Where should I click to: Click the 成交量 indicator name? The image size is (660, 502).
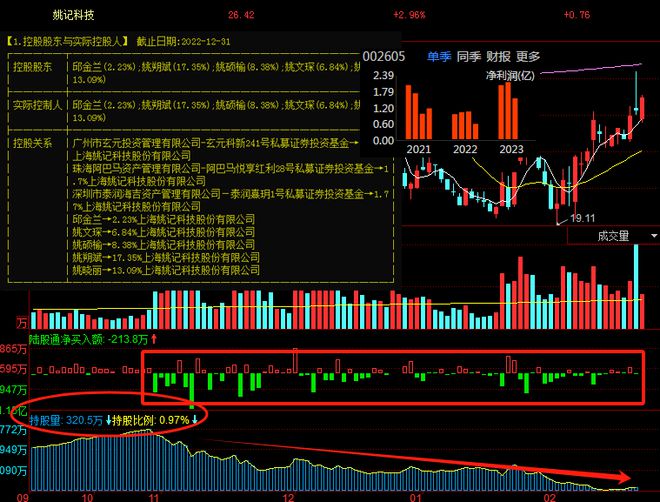point(613,236)
